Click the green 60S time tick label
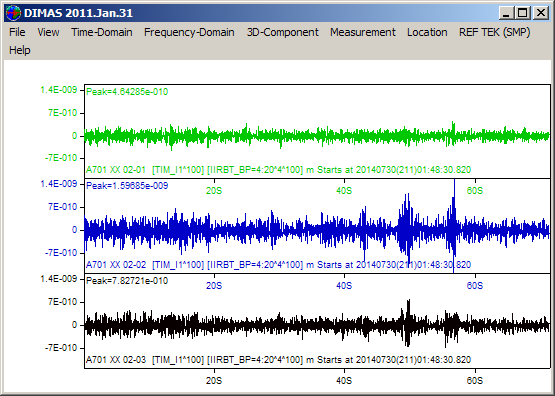 pos(474,191)
